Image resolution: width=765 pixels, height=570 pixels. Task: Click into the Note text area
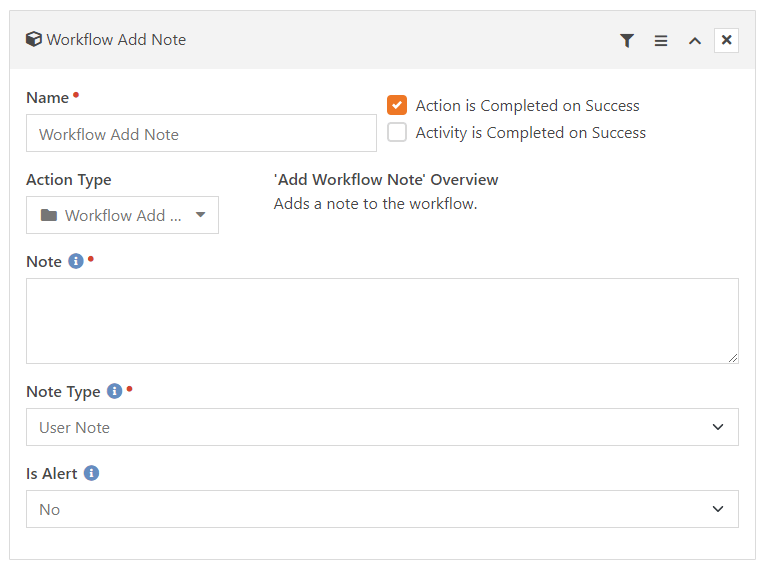[382, 320]
